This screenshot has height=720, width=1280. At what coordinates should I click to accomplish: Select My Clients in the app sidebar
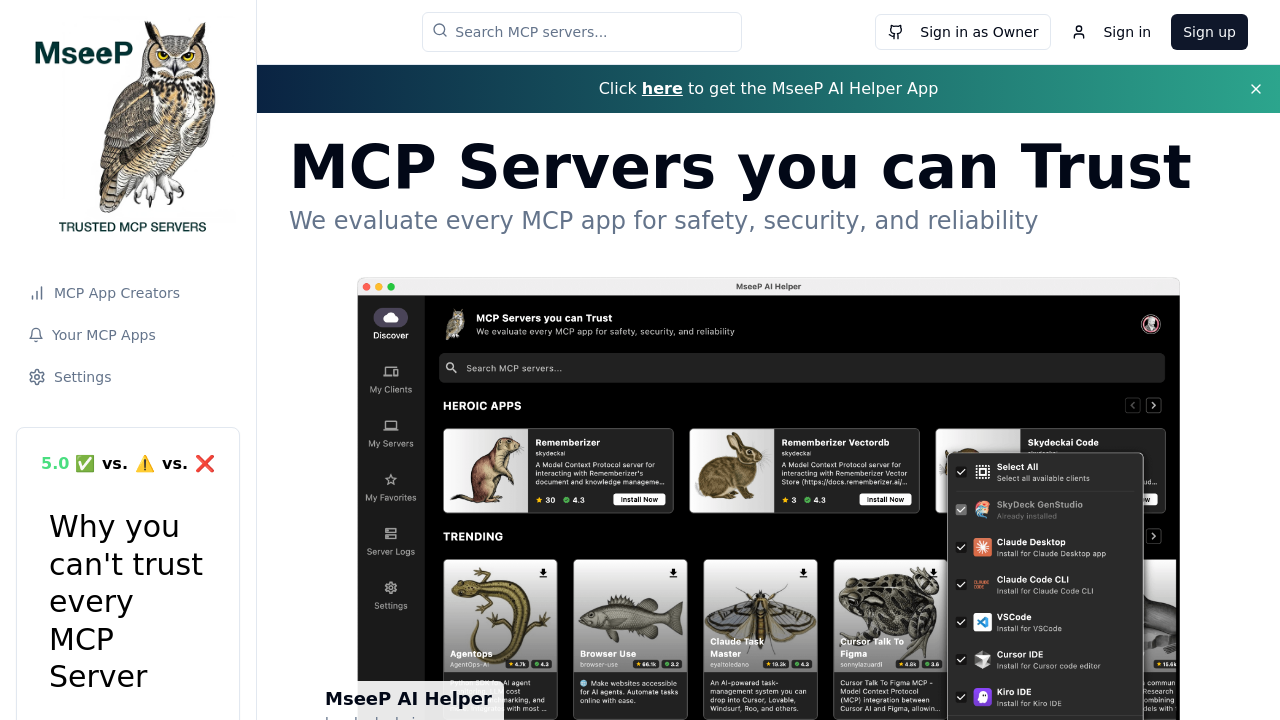pyautogui.click(x=390, y=377)
